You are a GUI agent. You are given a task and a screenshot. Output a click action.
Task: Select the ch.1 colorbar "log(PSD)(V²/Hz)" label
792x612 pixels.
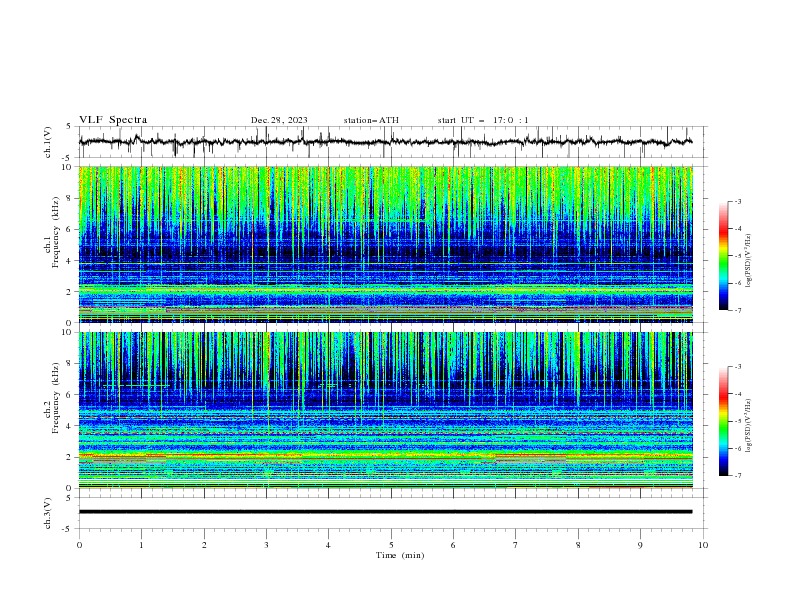pyautogui.click(x=749, y=261)
